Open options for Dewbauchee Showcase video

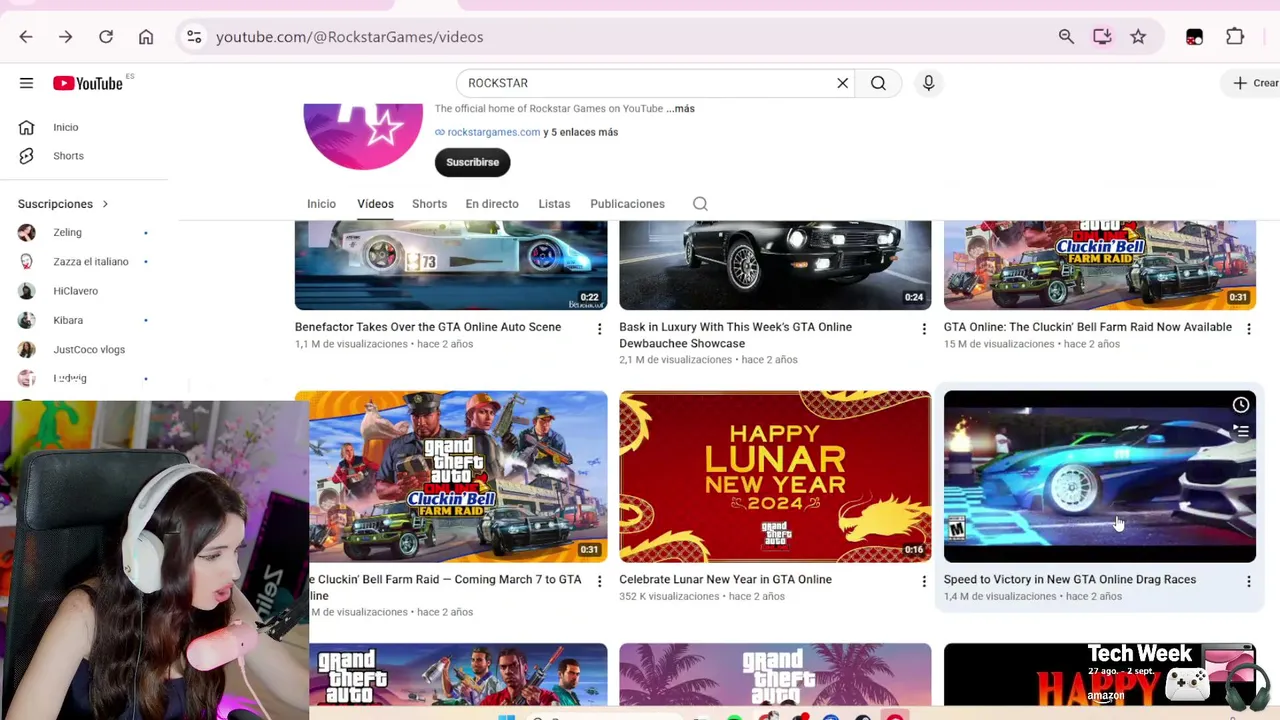point(924,328)
